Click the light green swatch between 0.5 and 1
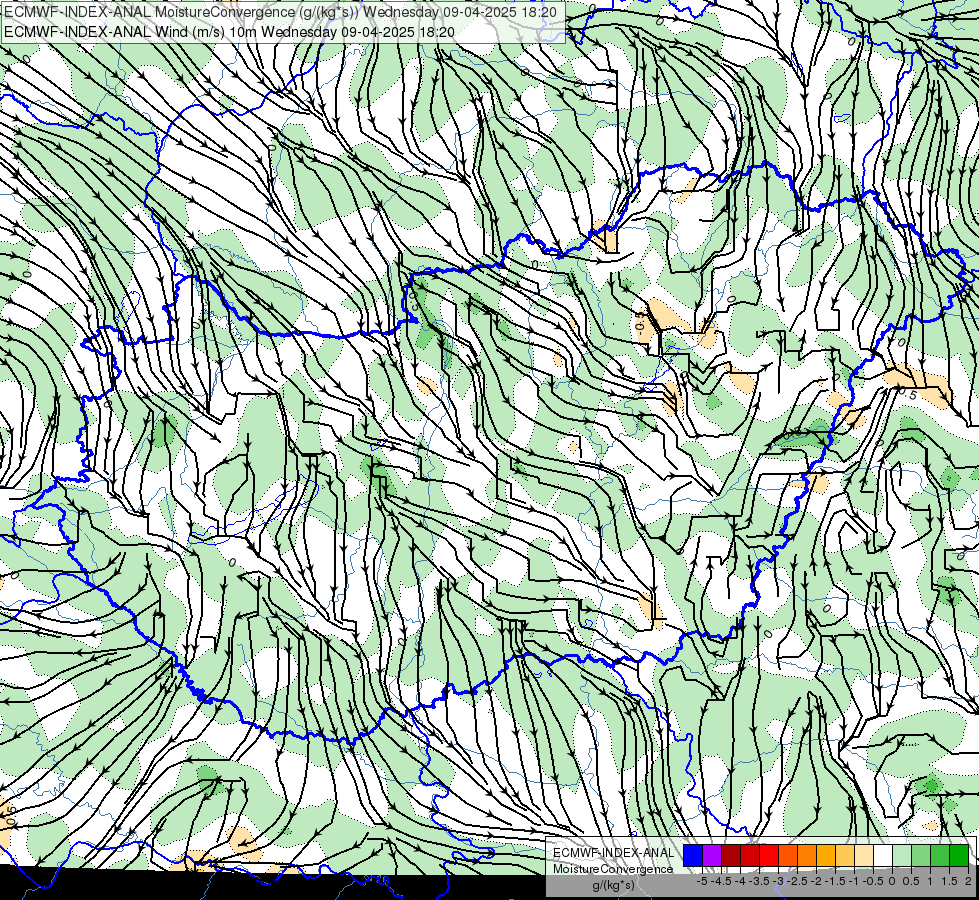The height and width of the screenshot is (900, 979). pos(921,855)
